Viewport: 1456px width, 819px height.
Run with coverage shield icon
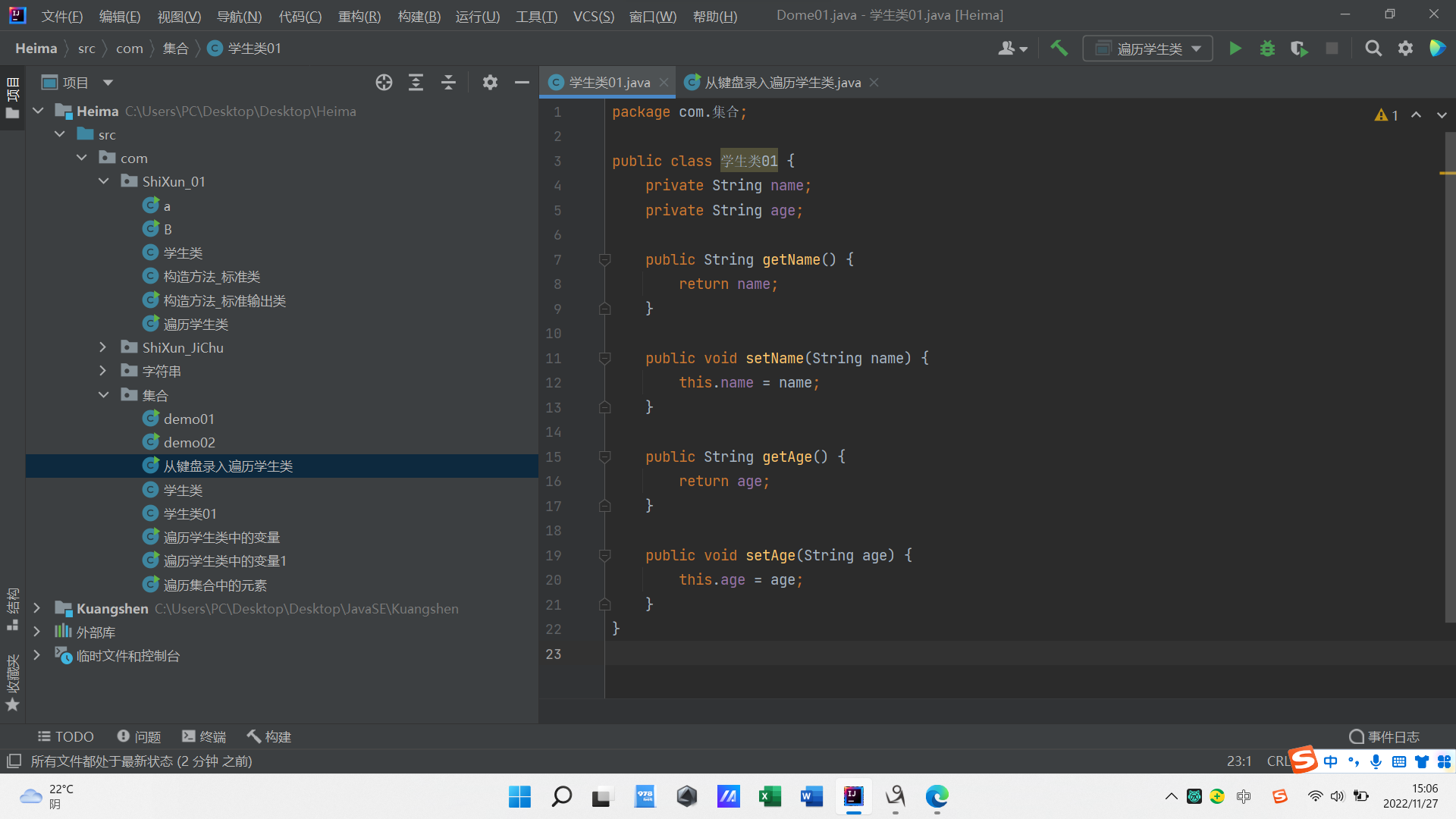pos(1299,49)
